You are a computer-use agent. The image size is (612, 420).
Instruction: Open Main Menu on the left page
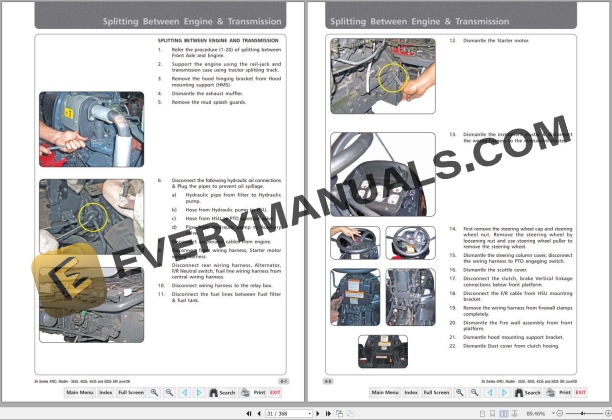coord(79,393)
